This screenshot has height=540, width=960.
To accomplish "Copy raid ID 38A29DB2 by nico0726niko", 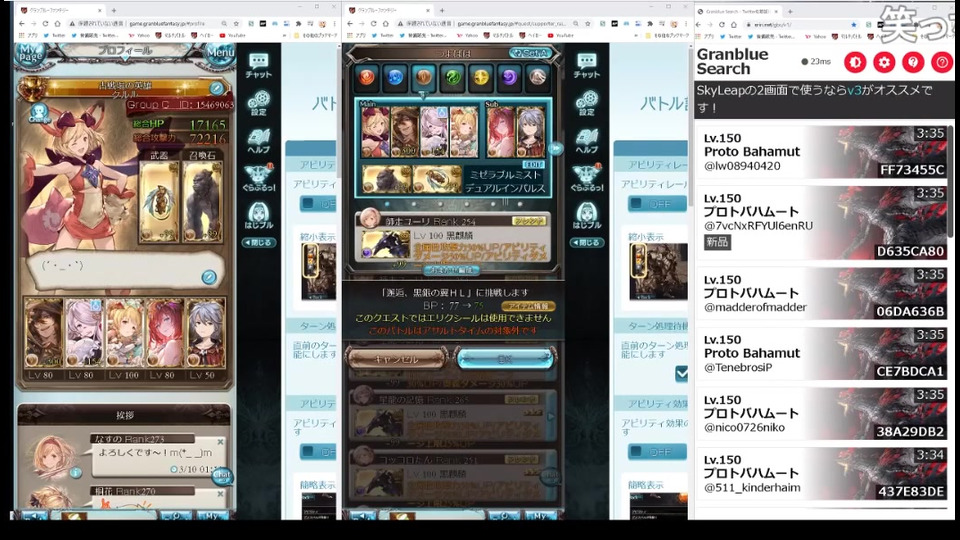I will [x=822, y=413].
